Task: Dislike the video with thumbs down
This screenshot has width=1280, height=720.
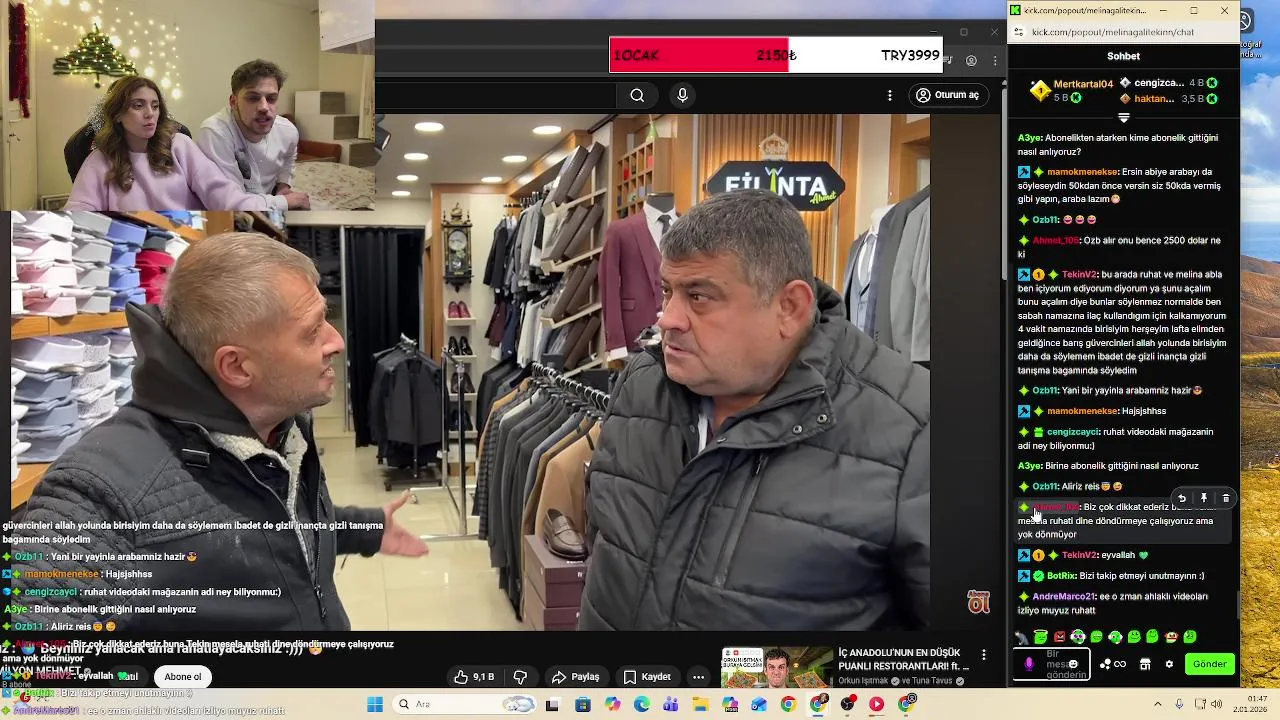Action: [520, 677]
